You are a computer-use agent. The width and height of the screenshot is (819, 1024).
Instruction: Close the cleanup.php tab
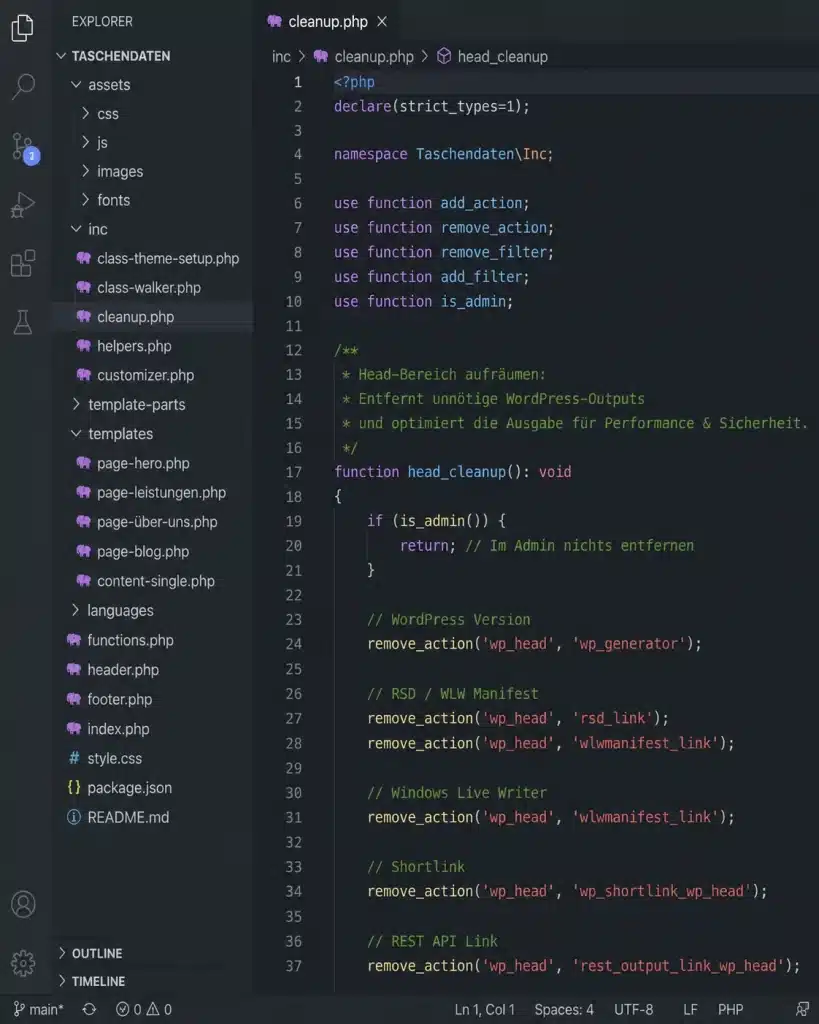point(382,22)
